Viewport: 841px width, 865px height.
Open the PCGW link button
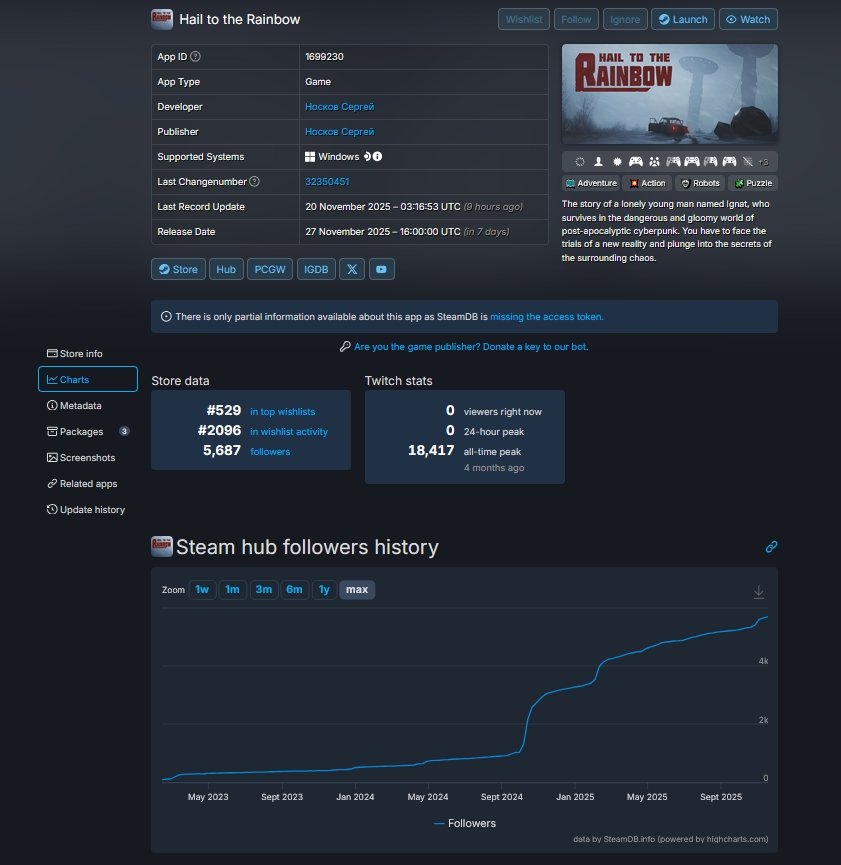[x=269, y=269]
